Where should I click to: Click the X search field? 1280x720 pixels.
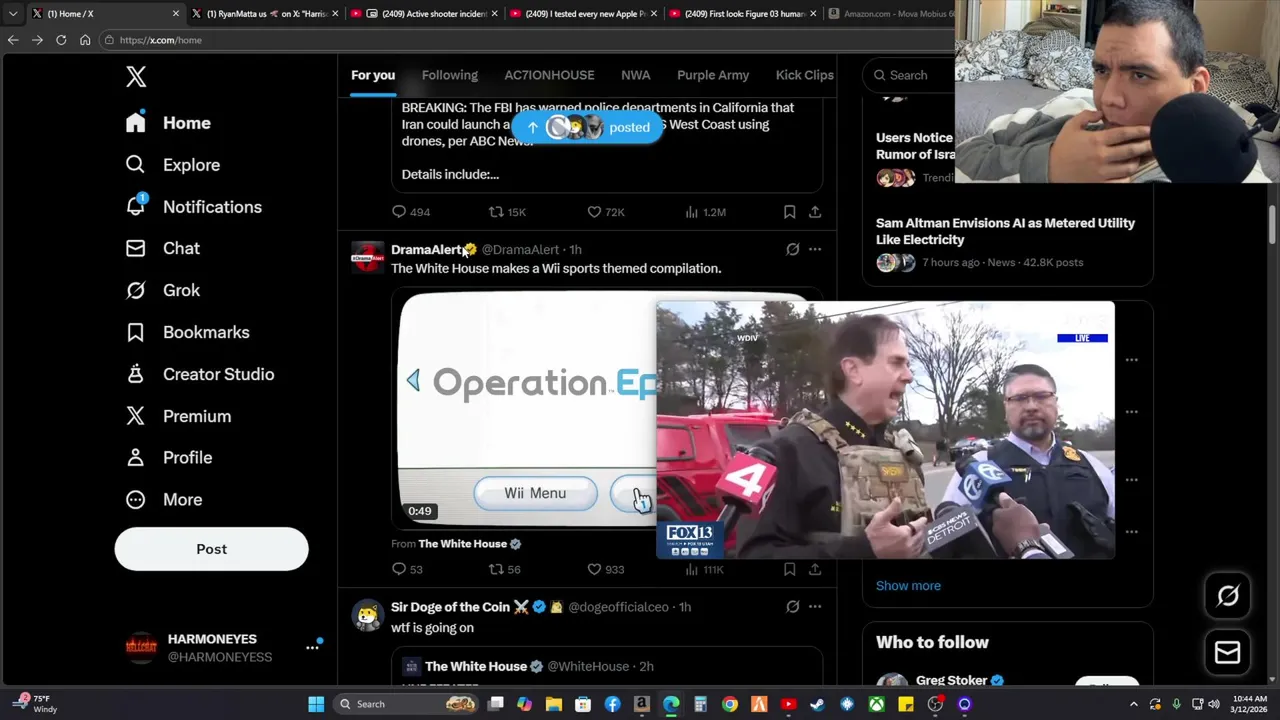910,75
